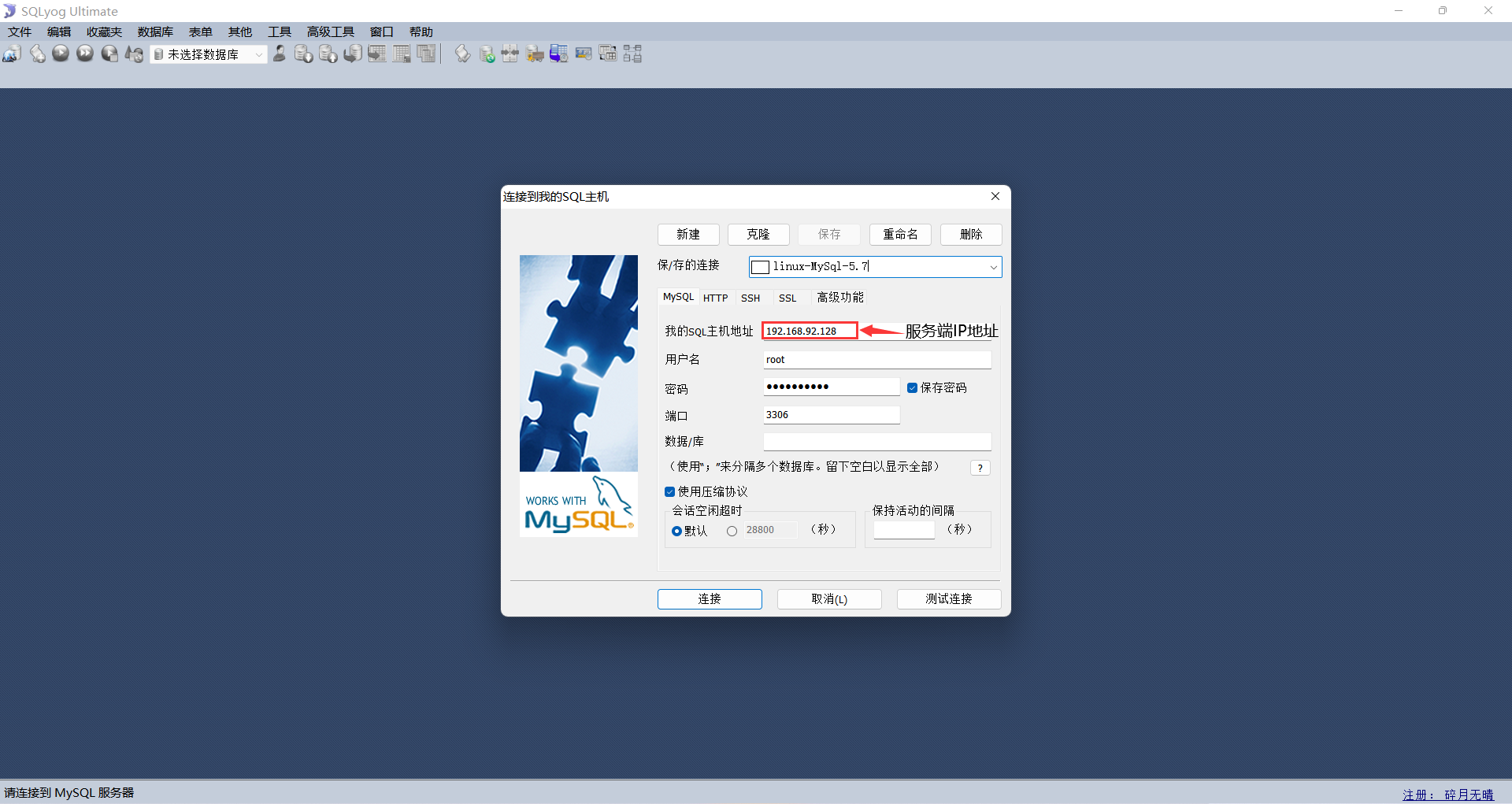This screenshot has height=804, width=1512.
Task: Select the default session timeout radio
Action: (676, 531)
